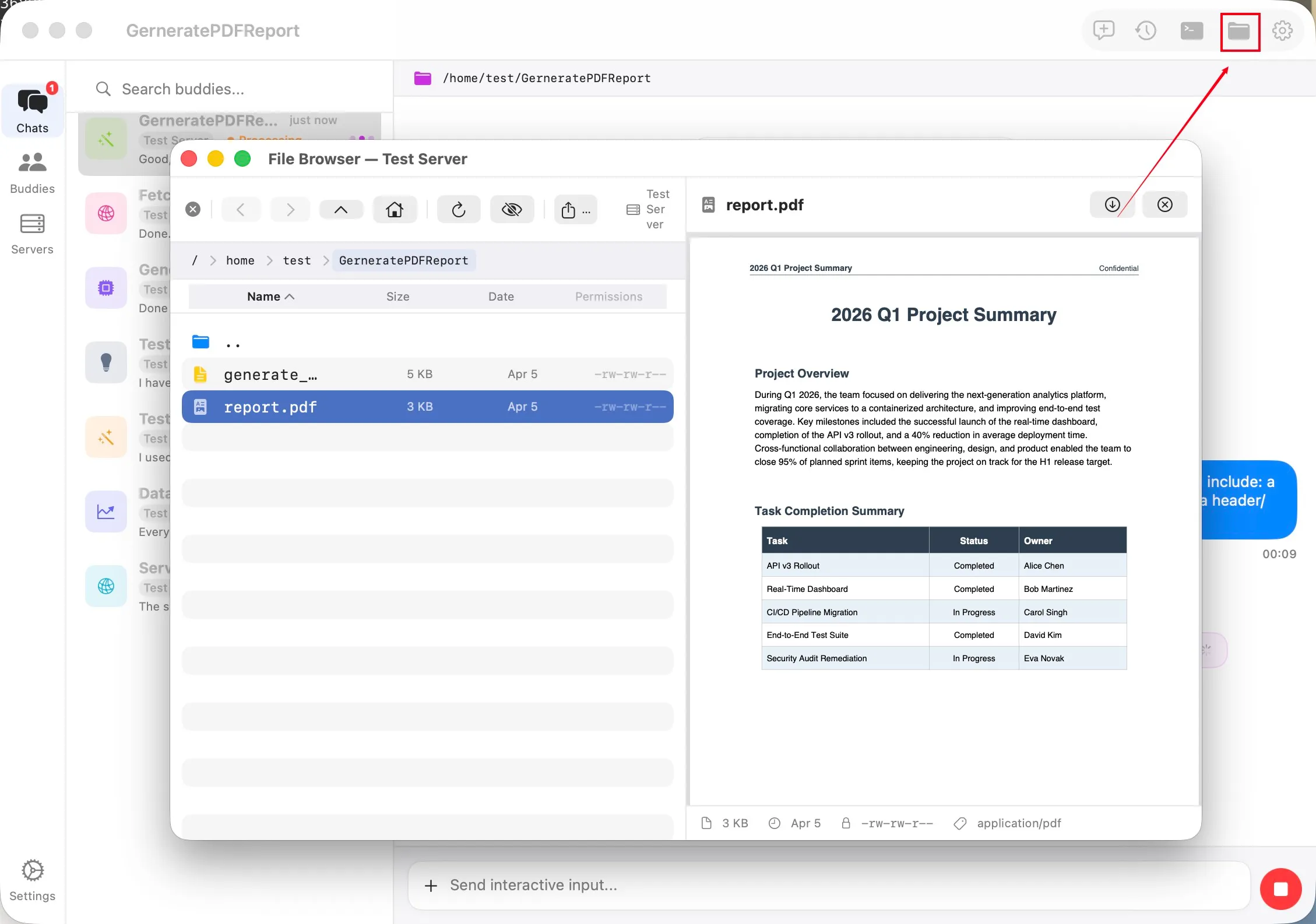Open the history clock icon
The width and height of the screenshot is (1316, 924).
[1146, 30]
